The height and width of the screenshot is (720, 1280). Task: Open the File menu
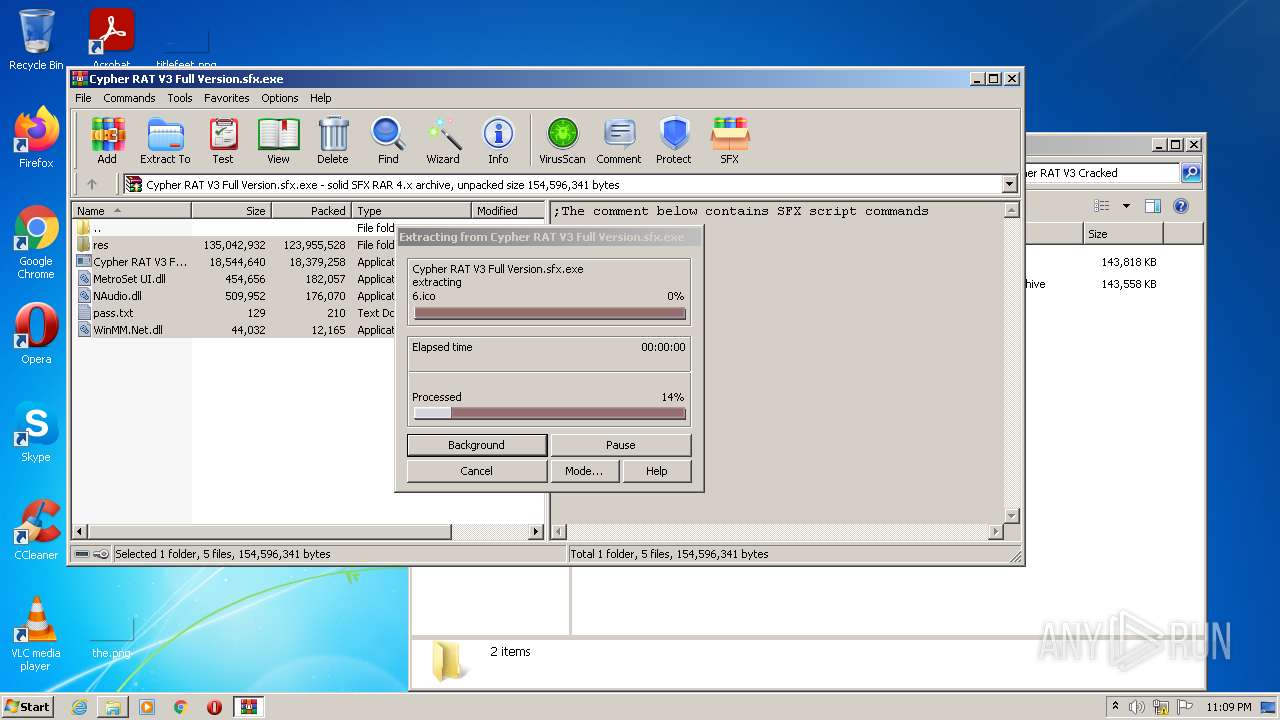coord(83,98)
